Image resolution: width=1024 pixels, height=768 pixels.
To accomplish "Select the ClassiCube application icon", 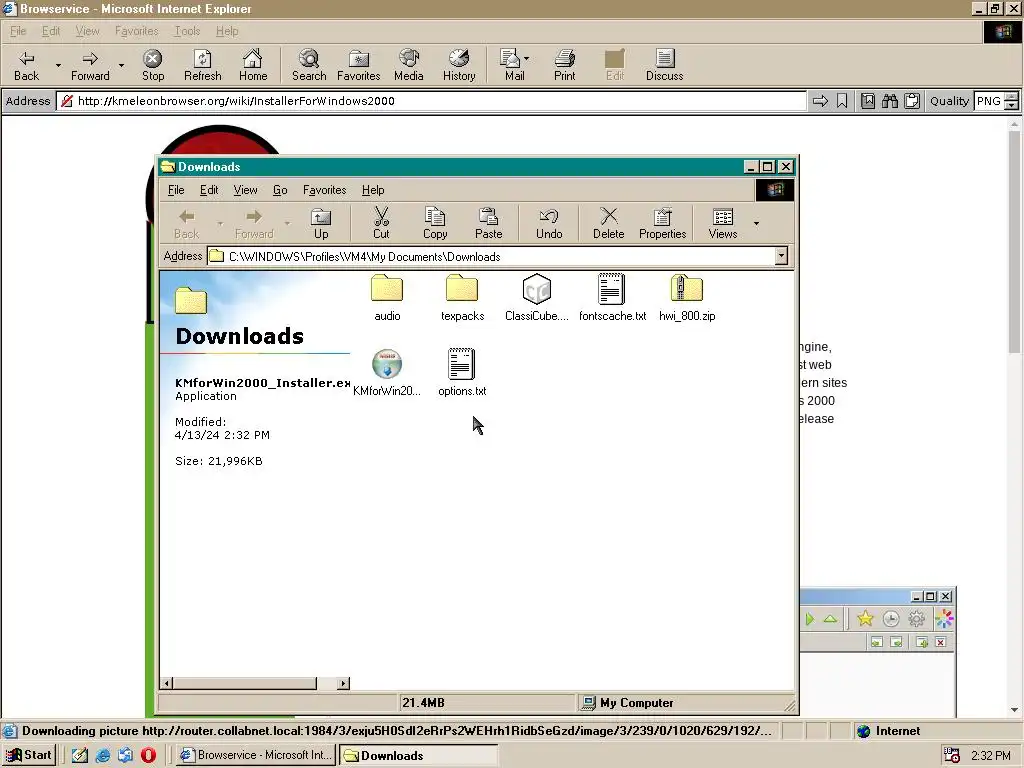I will tap(537, 298).
